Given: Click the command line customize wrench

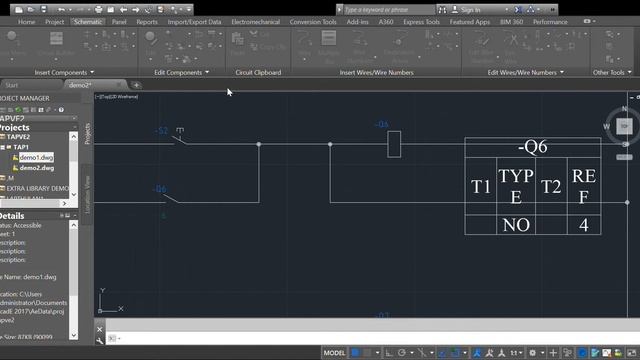Looking at the screenshot, I should click(x=100, y=341).
